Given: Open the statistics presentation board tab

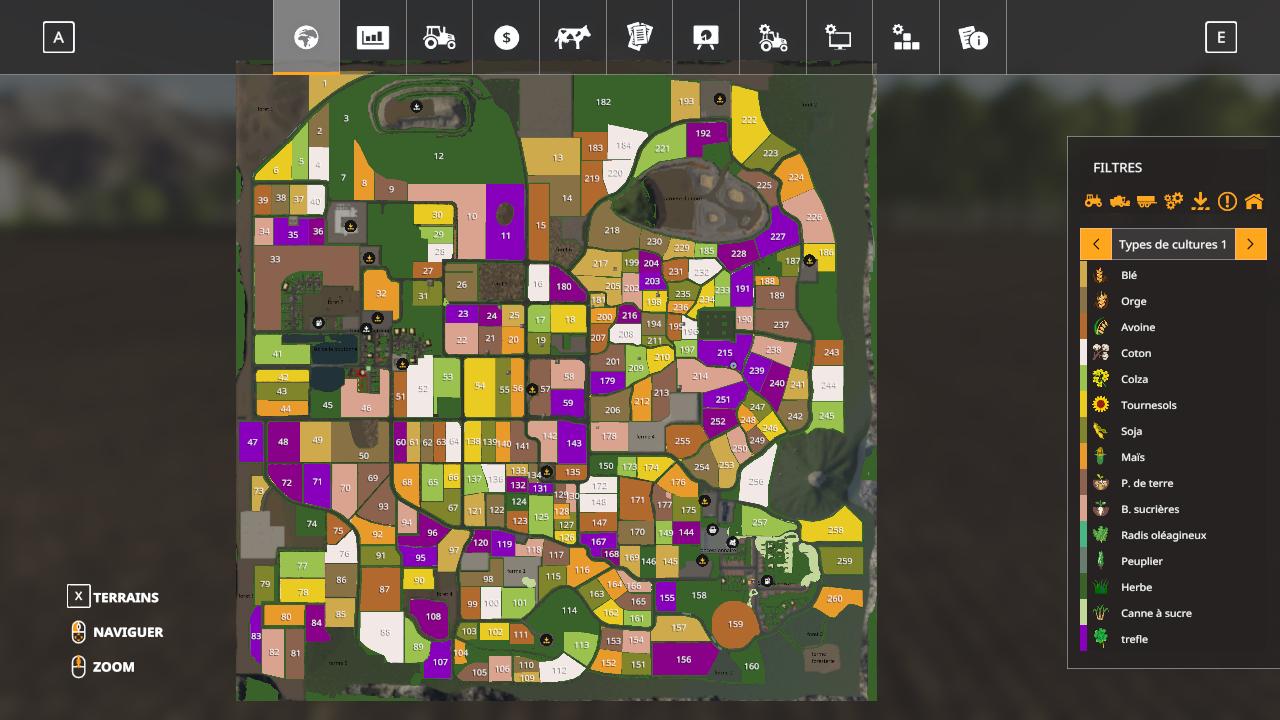Looking at the screenshot, I should coord(706,37).
